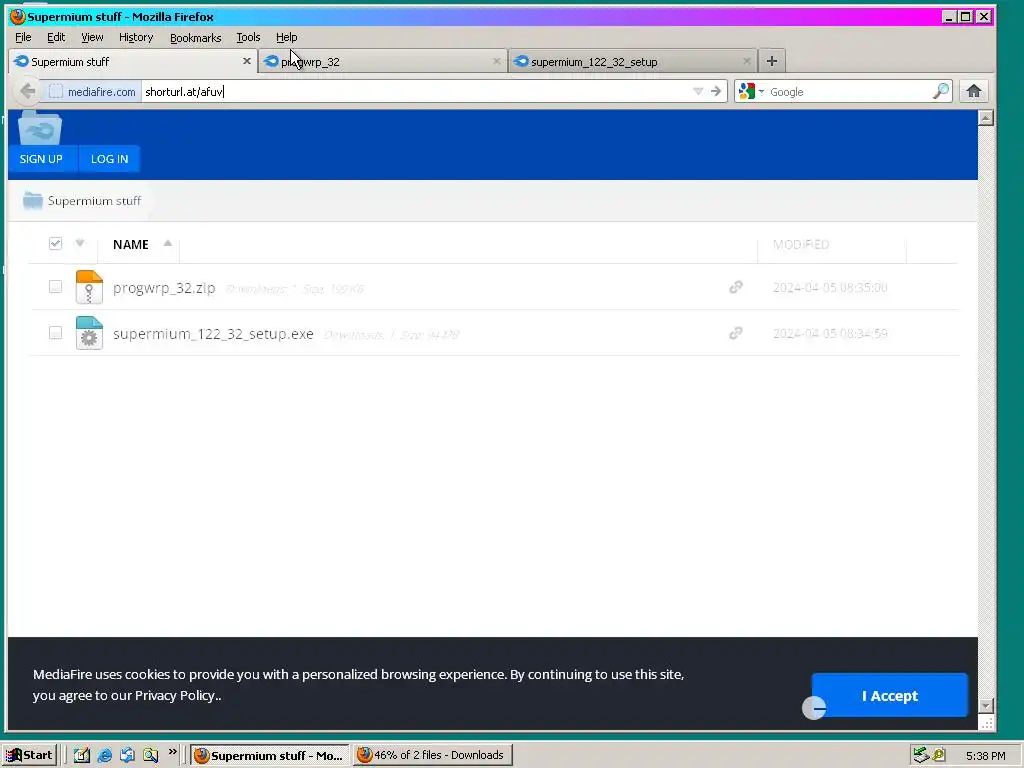Click the MediaFire folder logo icon

(x=40, y=127)
